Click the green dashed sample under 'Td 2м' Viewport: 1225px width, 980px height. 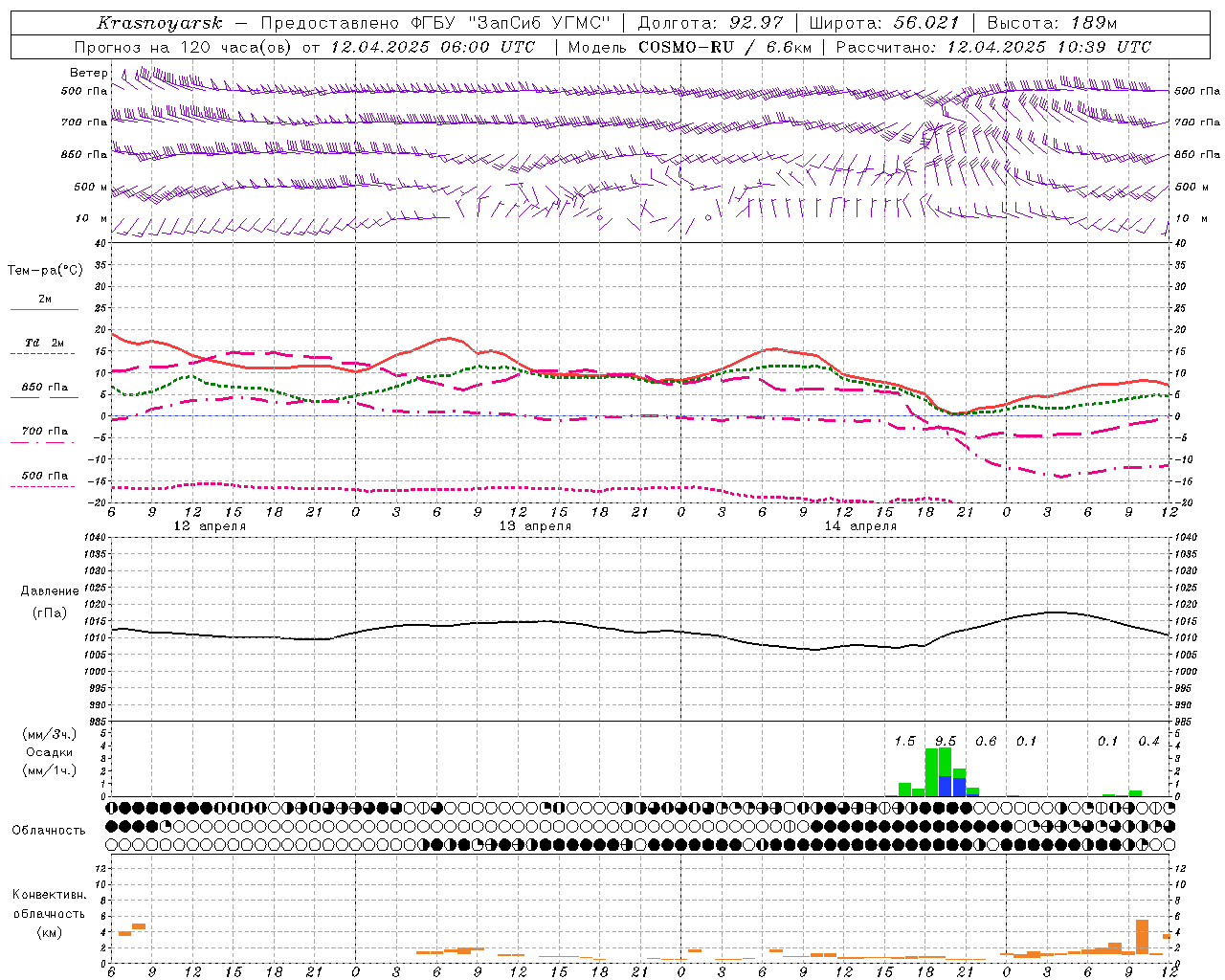pos(43,353)
